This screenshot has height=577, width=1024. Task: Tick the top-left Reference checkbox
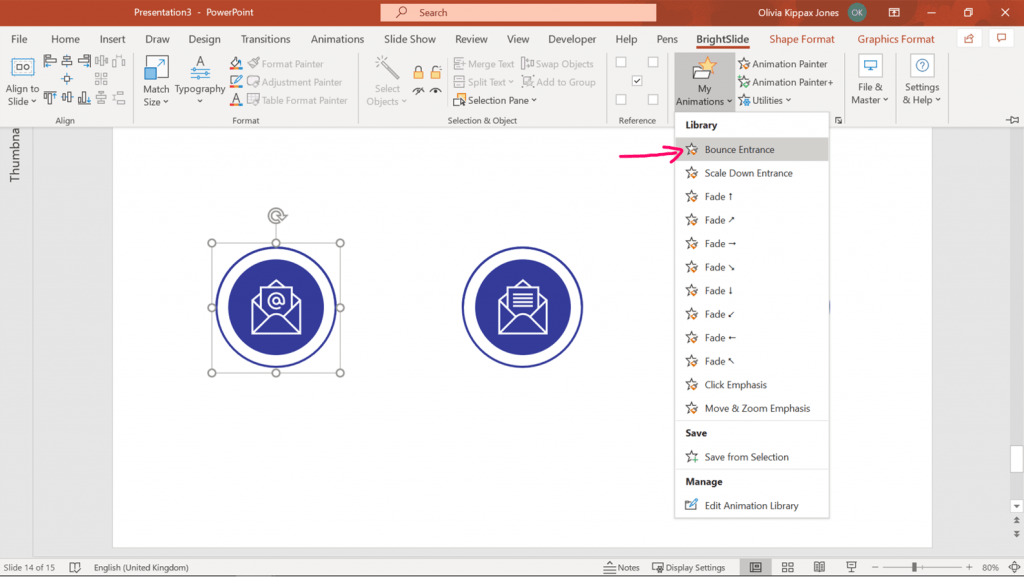tap(621, 62)
